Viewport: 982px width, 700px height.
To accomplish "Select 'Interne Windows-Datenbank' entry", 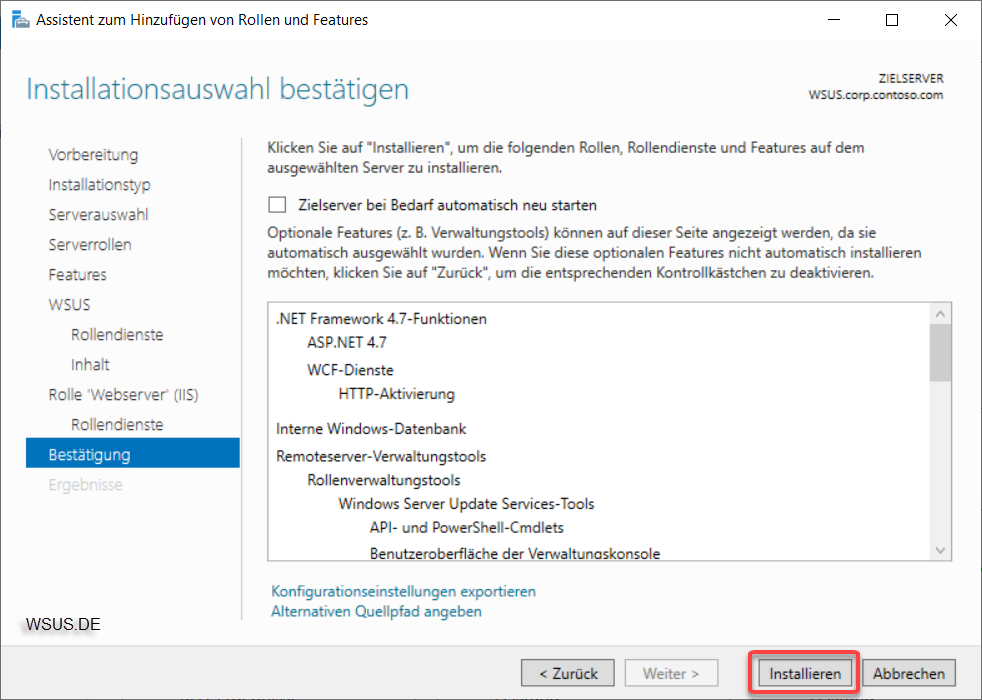I will 371,429.
